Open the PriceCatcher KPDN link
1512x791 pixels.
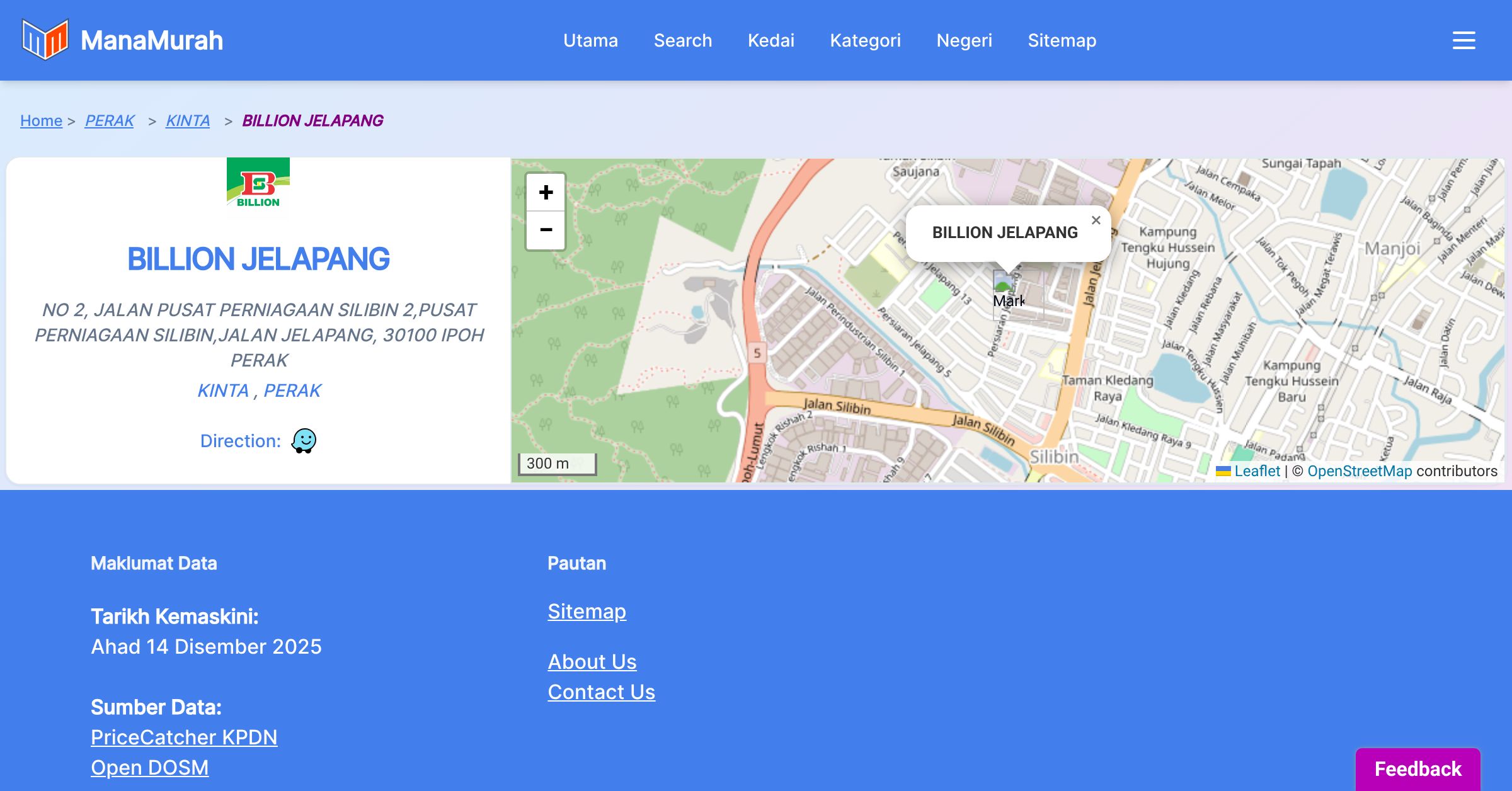[184, 737]
